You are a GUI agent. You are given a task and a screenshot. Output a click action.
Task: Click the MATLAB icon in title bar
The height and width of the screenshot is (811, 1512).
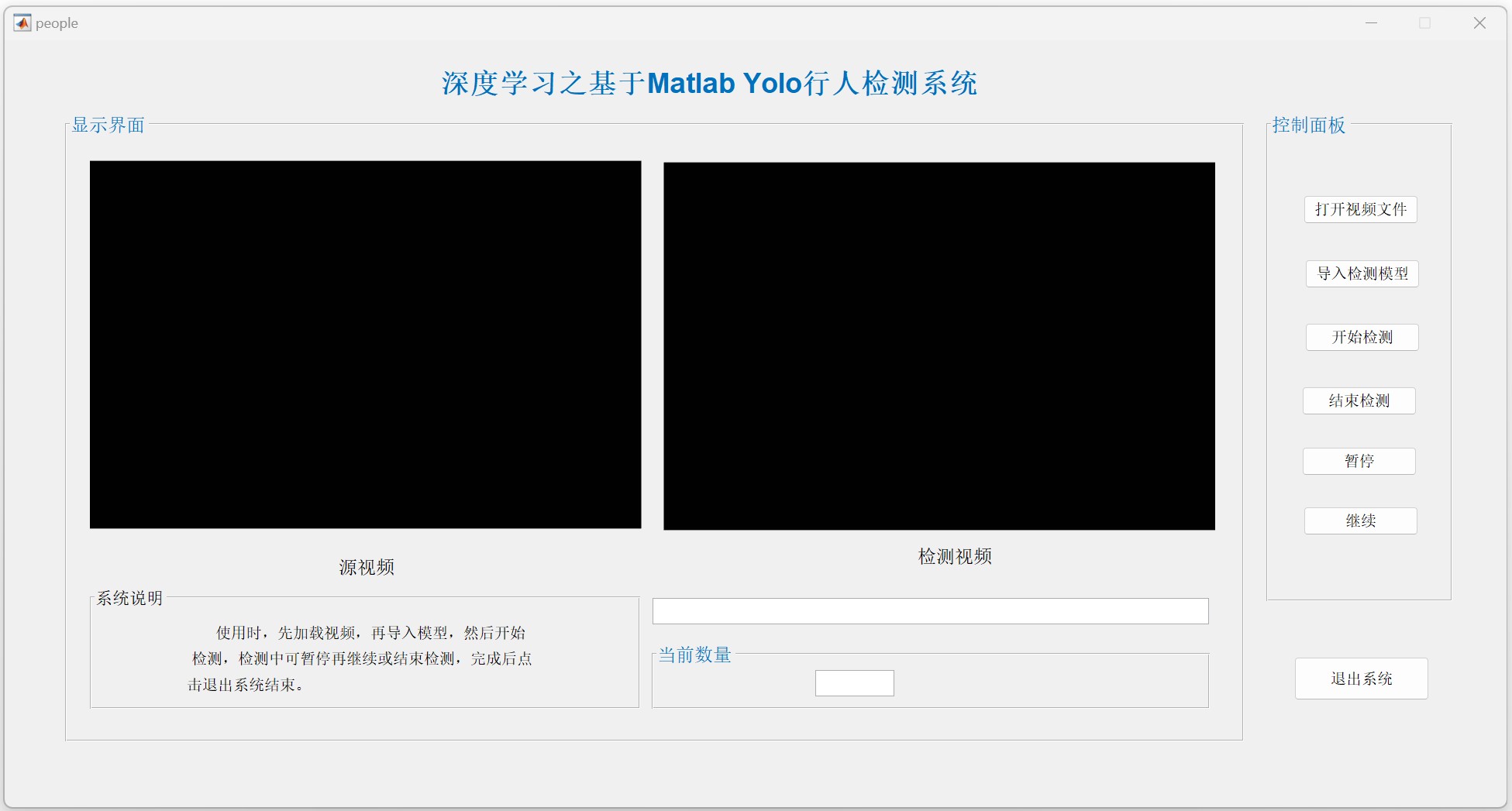pyautogui.click(x=22, y=23)
